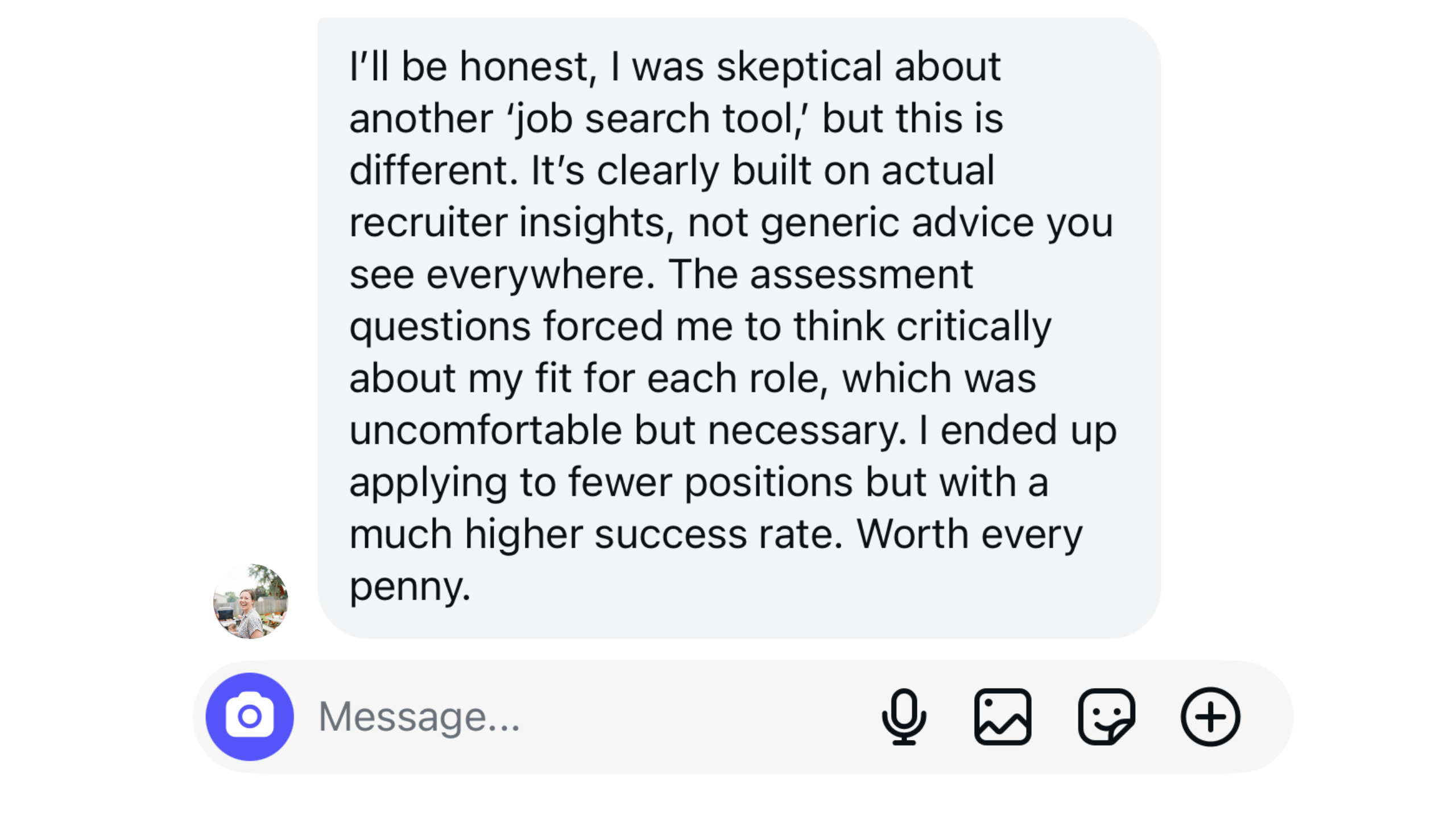Image resolution: width=1456 pixels, height=819 pixels.
Task: Toggle sticker panel visibility
Action: tap(1106, 715)
